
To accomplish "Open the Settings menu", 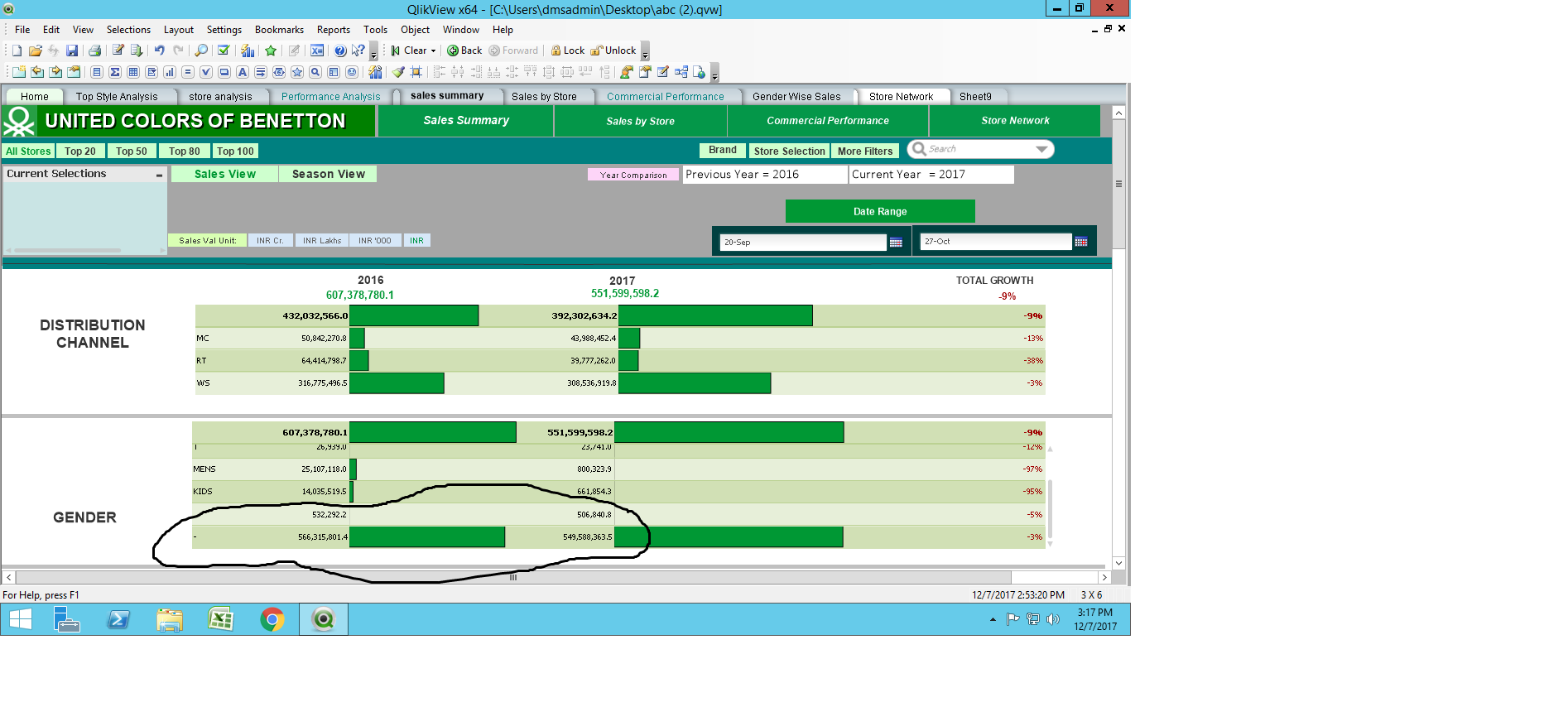I will [224, 30].
